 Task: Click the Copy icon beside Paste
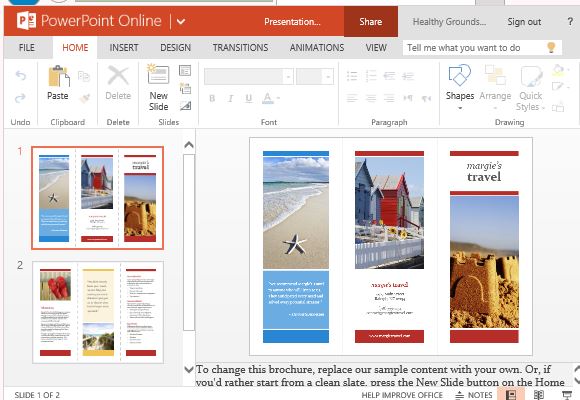click(x=84, y=76)
